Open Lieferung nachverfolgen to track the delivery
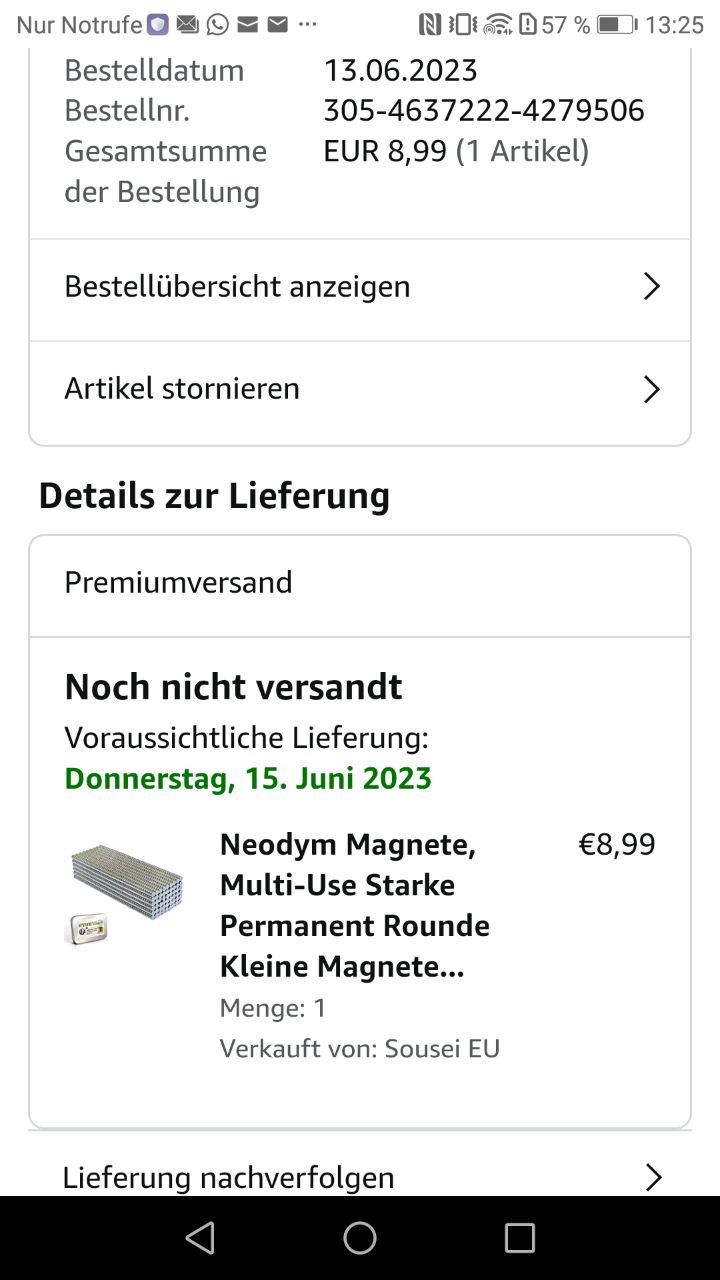720x1280 pixels. pyautogui.click(x=228, y=1177)
